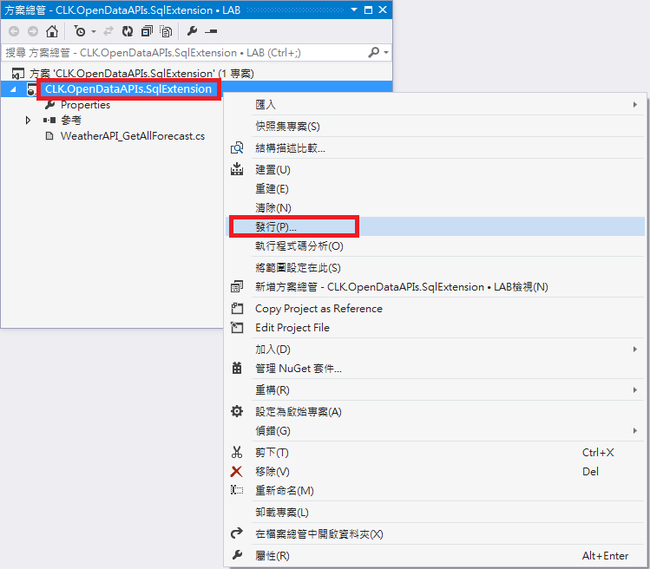Image resolution: width=650 pixels, height=569 pixels.
Task: Choose 快照集專案(S) menu item
Action: (435, 126)
